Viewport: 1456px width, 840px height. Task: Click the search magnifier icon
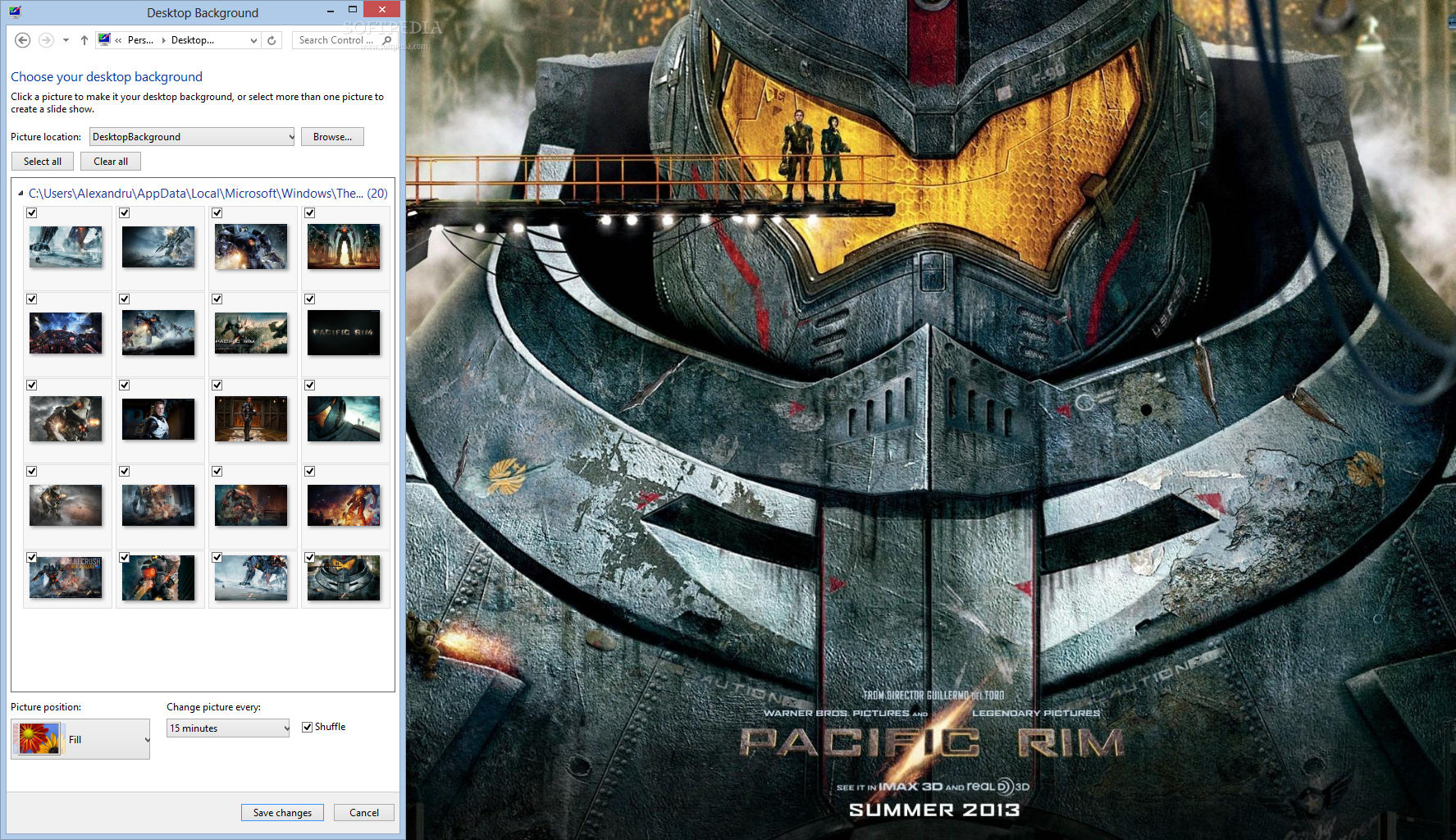point(387,40)
